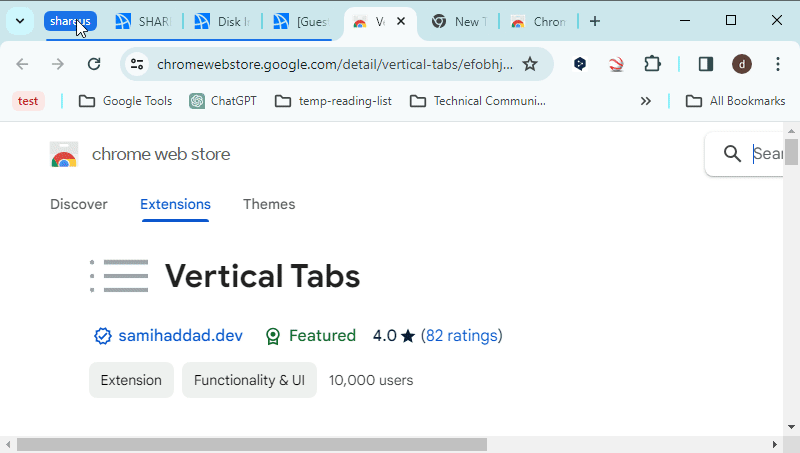Open the 'test' bookmark group
This screenshot has width=800, height=453.
pyautogui.click(x=28, y=101)
